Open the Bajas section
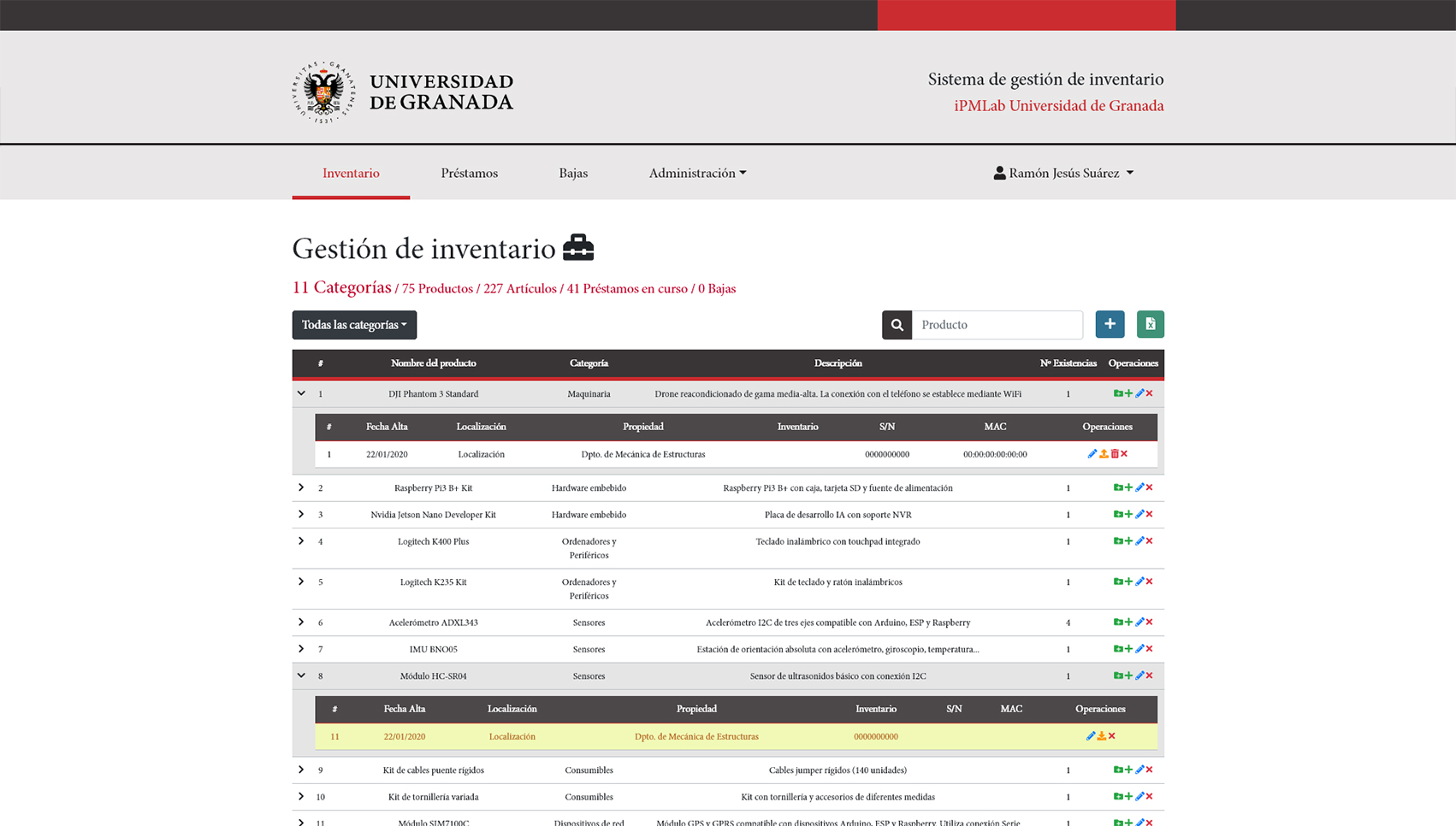Image resolution: width=1456 pixels, height=826 pixels. click(572, 173)
